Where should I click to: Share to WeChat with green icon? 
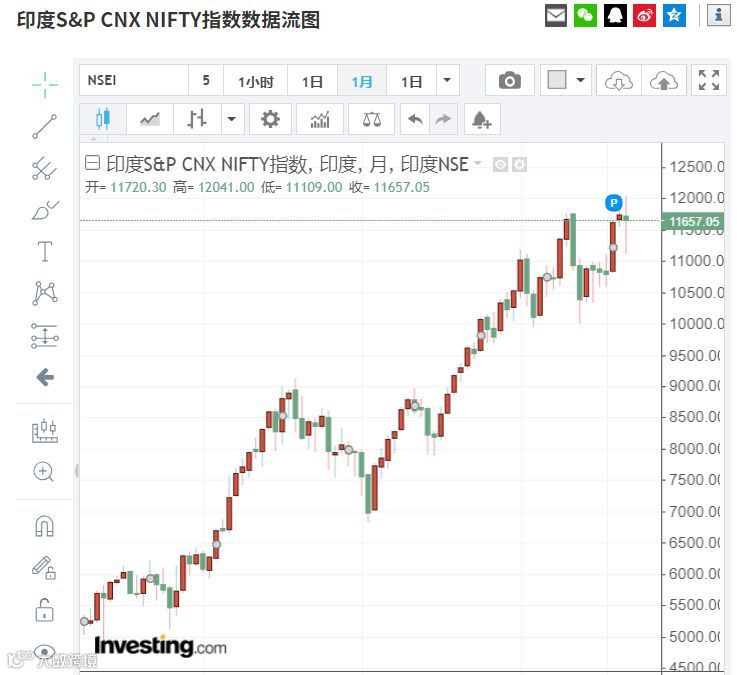(x=585, y=16)
